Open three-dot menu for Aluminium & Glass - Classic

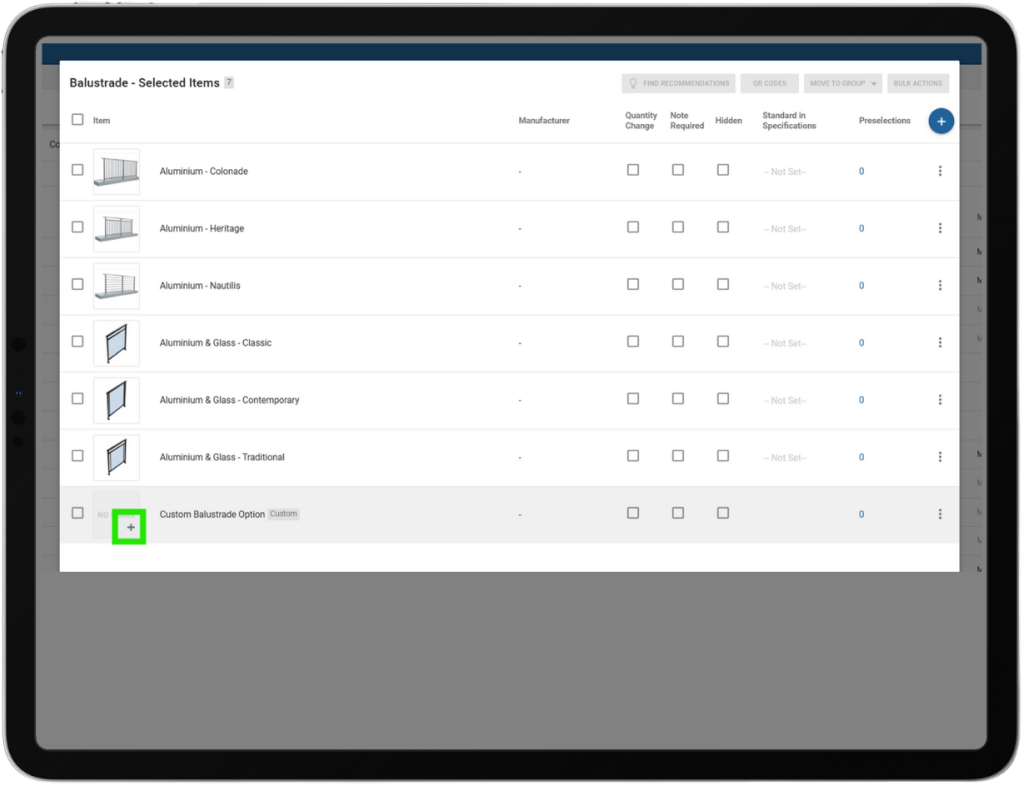(x=940, y=343)
